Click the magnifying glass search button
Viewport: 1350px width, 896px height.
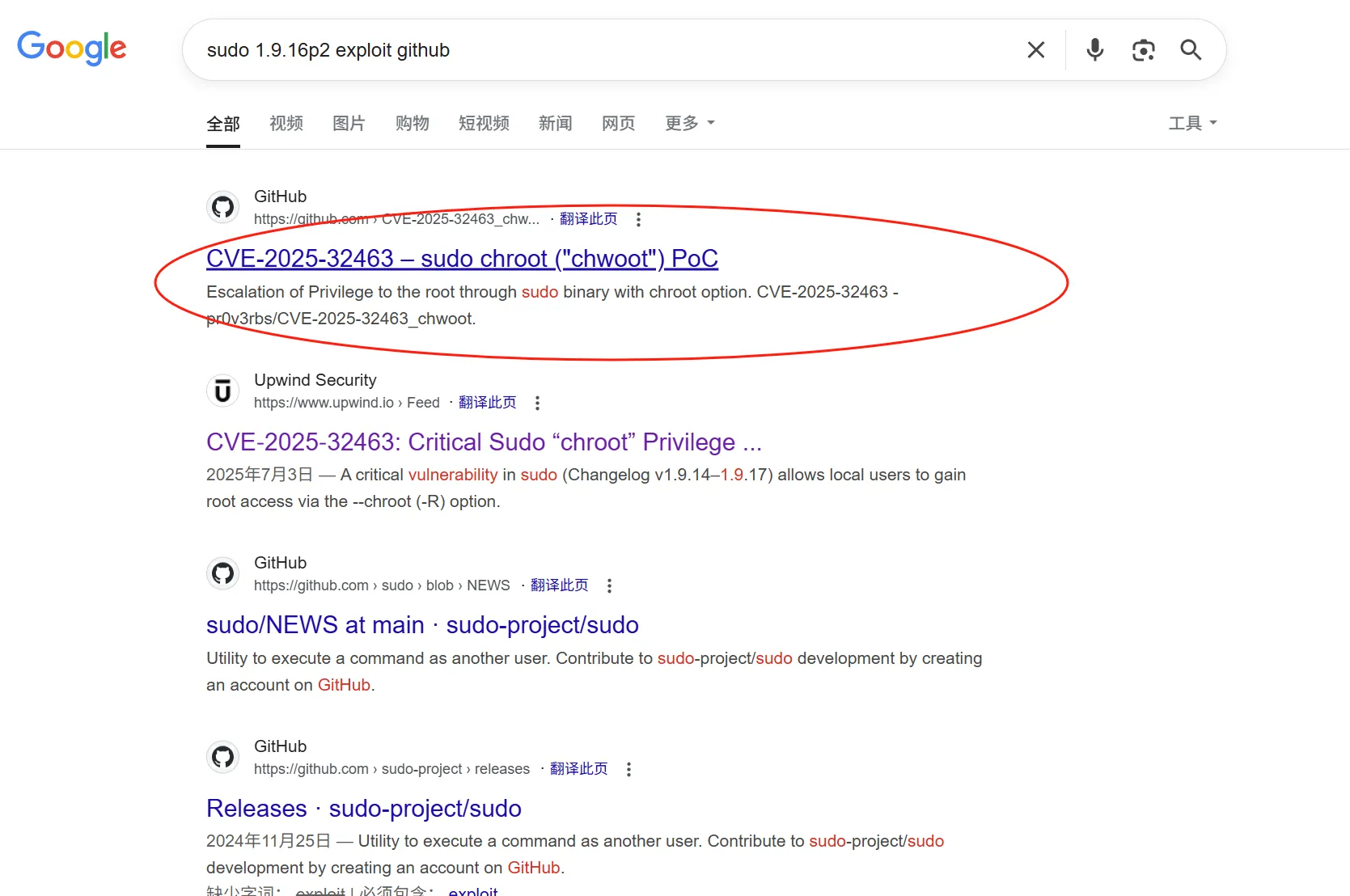[x=1191, y=50]
